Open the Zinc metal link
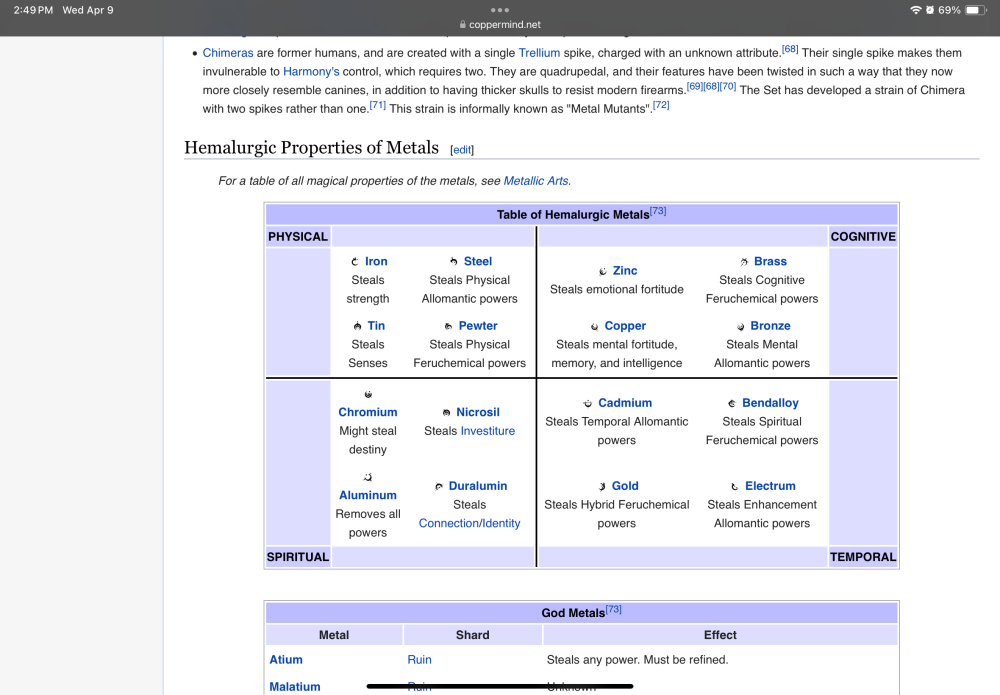The width and height of the screenshot is (1000, 695). click(625, 271)
